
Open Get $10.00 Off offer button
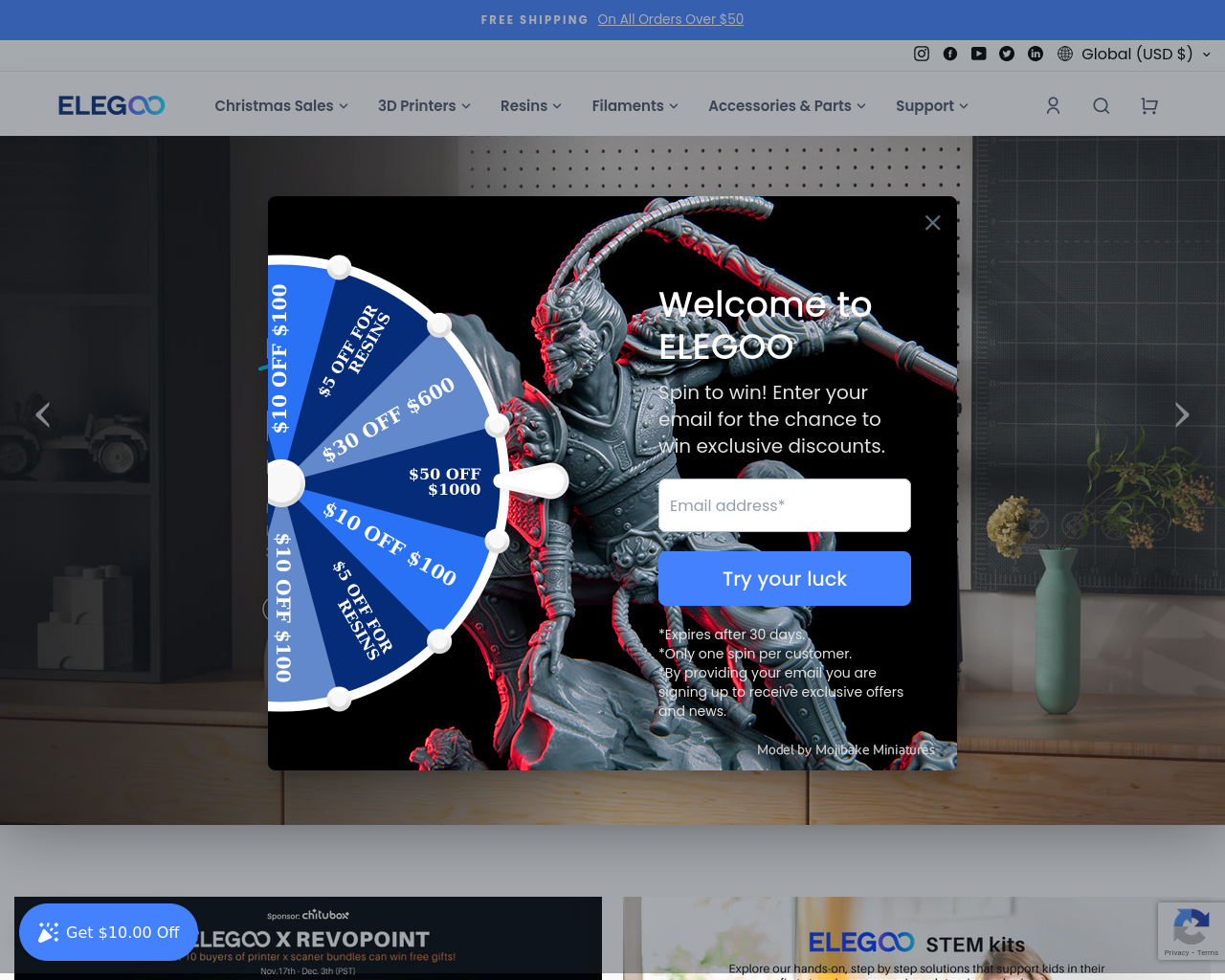108,932
